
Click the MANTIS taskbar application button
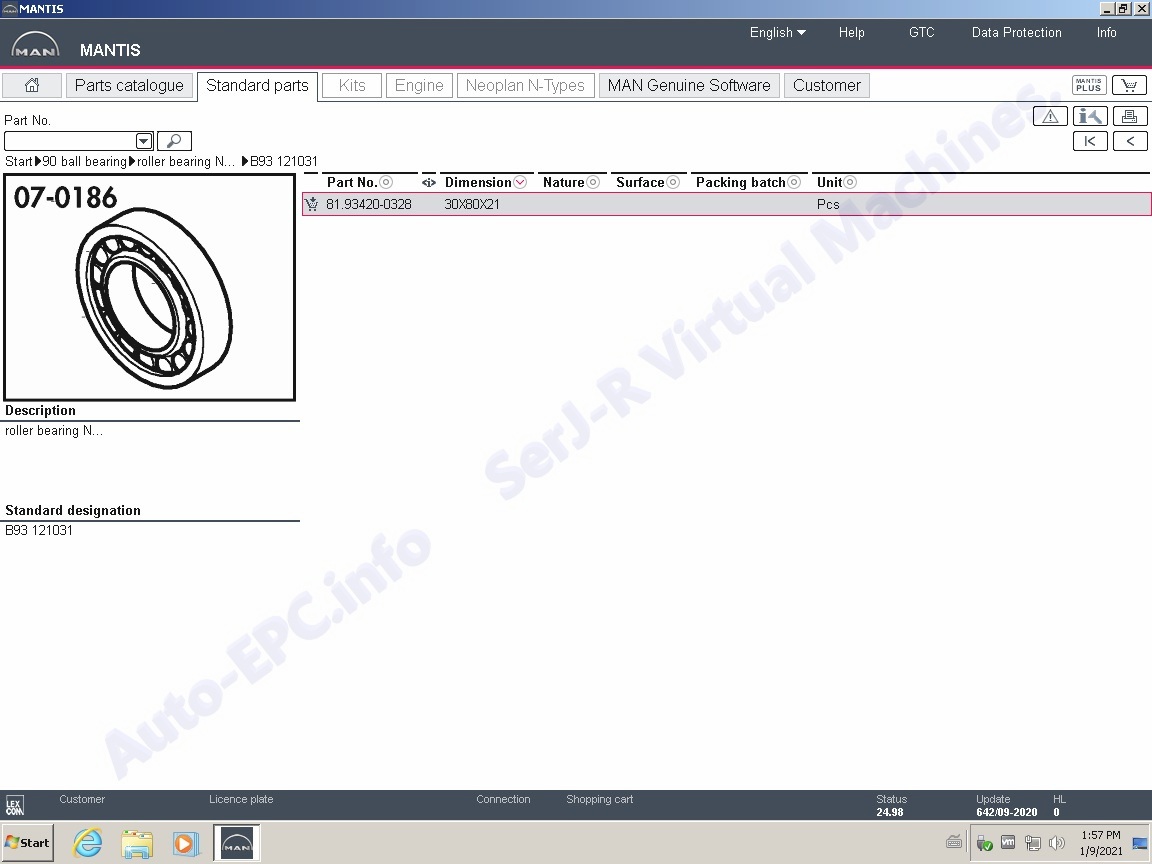pyautogui.click(x=237, y=843)
